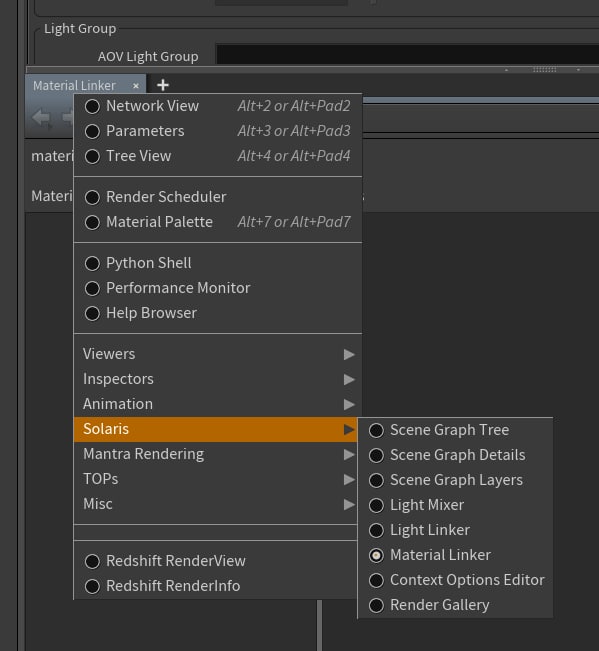Viewport: 599px width, 651px height.
Task: Select the Material Linker tab
Action: pos(74,86)
